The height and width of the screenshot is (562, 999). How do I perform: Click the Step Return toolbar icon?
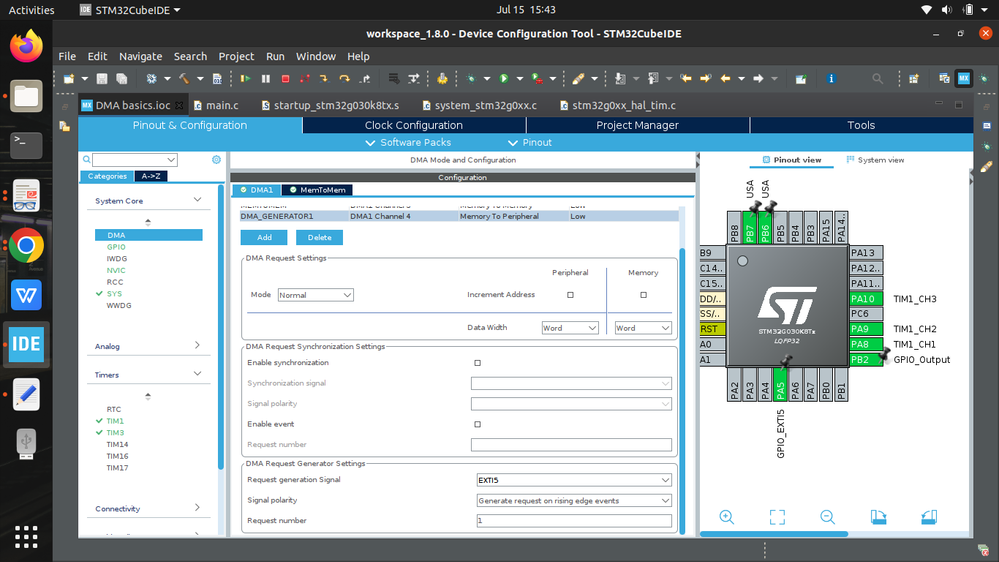click(365, 78)
